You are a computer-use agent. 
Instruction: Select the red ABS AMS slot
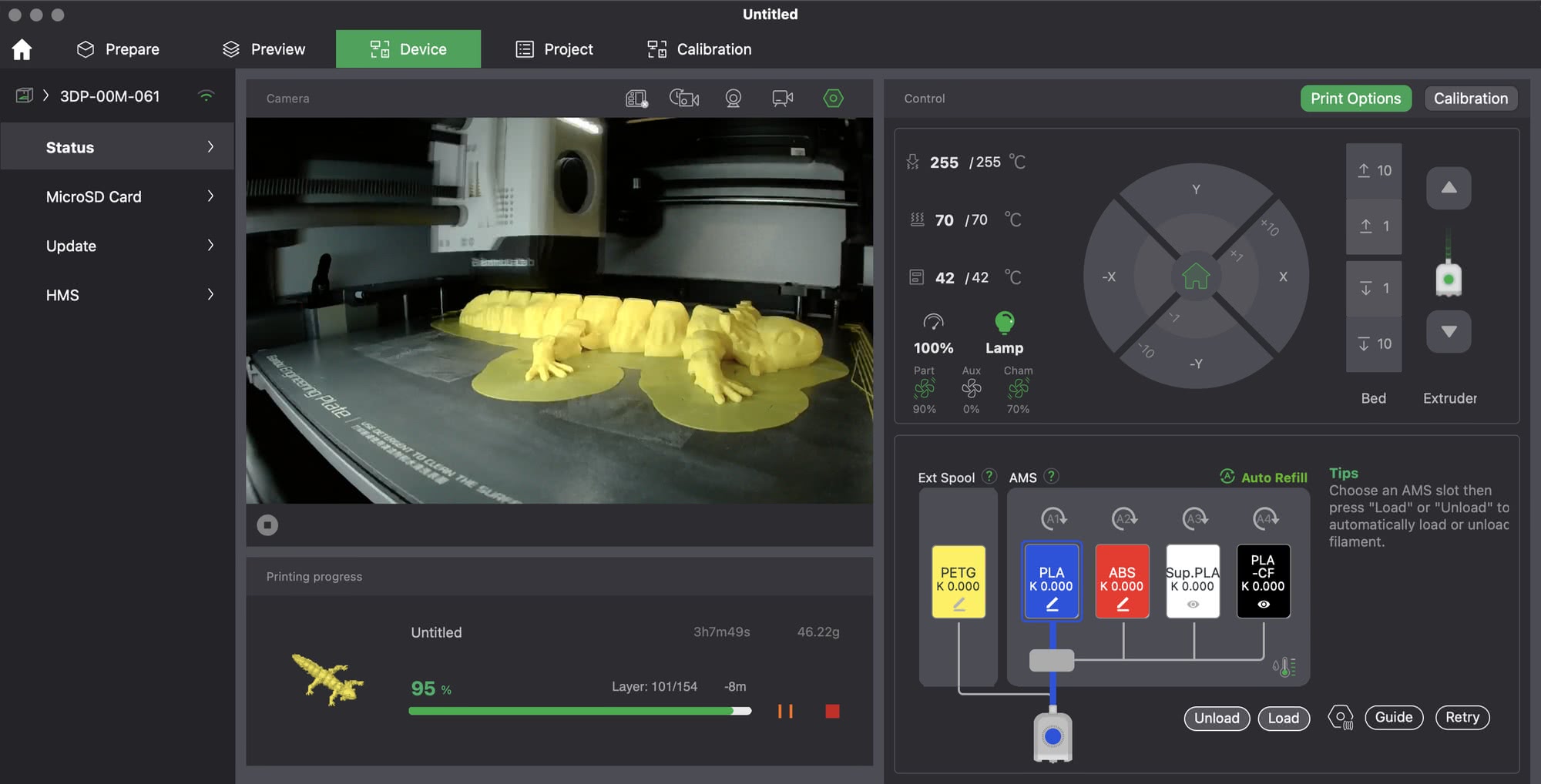pos(1123,581)
